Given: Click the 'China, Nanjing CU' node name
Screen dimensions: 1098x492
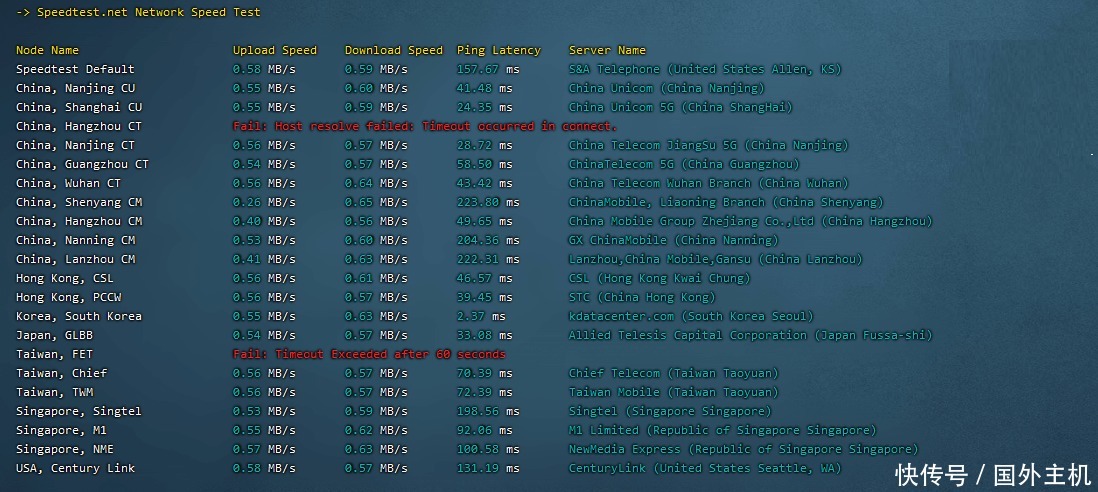Looking at the screenshot, I should point(75,88).
